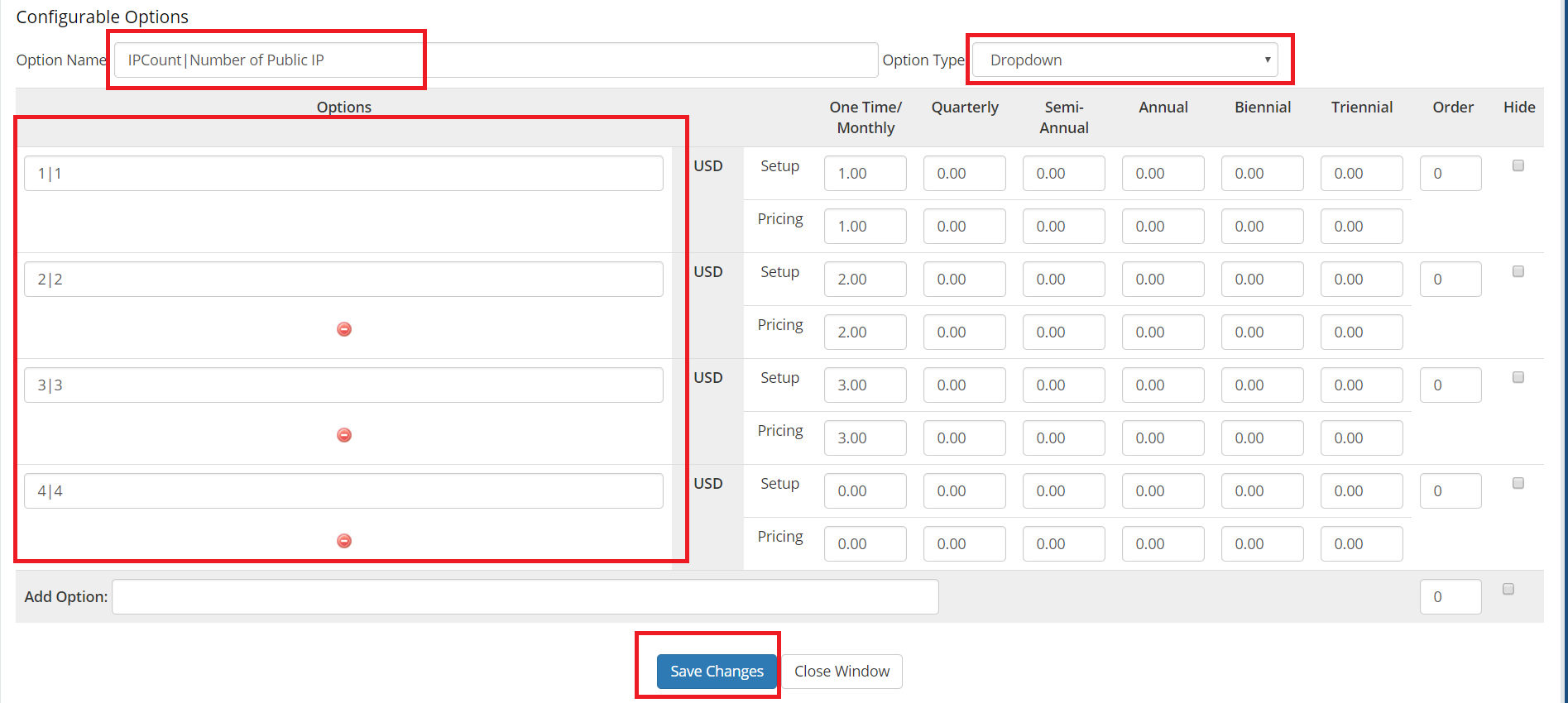Viewport: 1568px width, 703px height.
Task: Click the Close Window button
Action: (842, 672)
